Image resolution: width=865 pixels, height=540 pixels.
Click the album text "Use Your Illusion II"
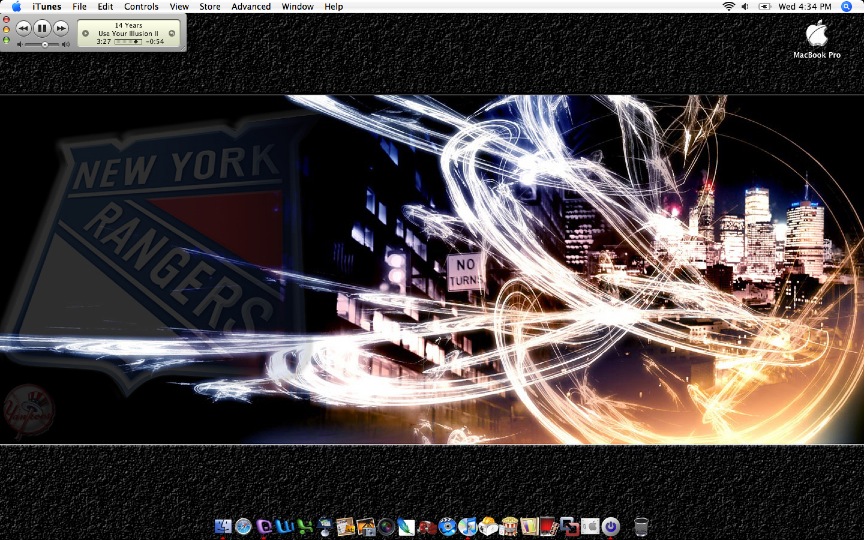coord(129,33)
